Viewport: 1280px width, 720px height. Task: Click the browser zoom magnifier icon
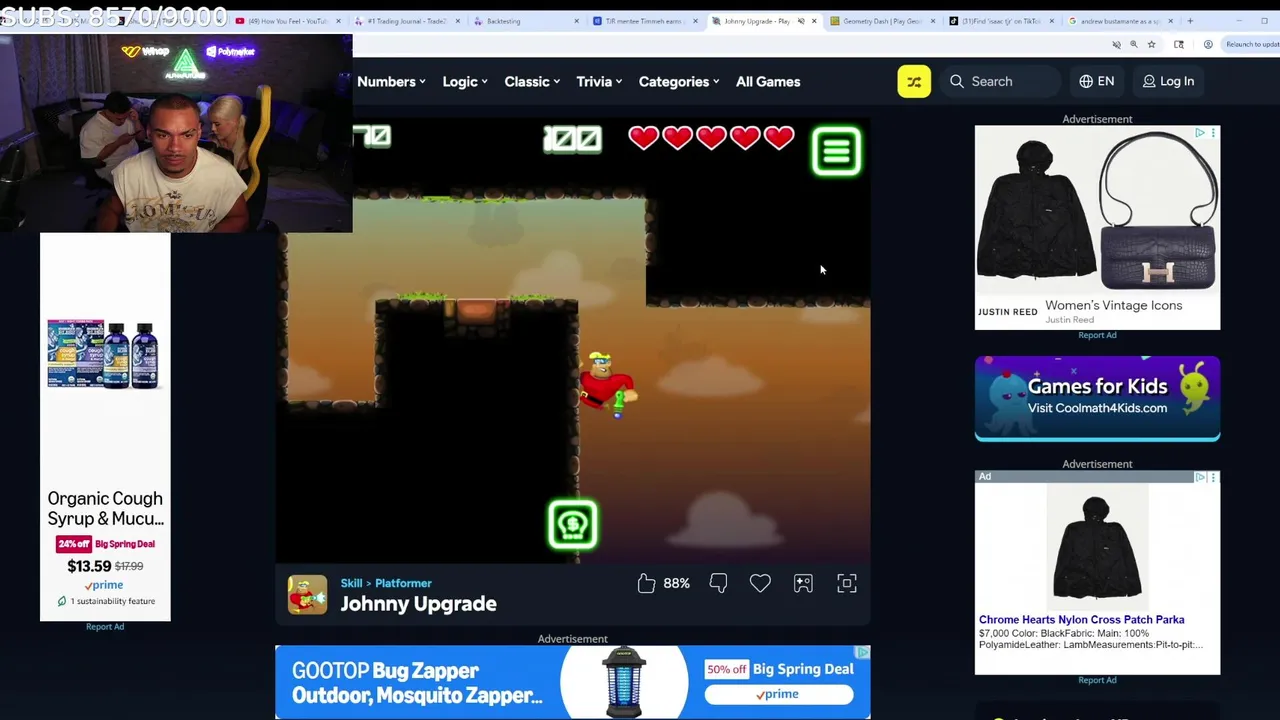pos(1134,44)
